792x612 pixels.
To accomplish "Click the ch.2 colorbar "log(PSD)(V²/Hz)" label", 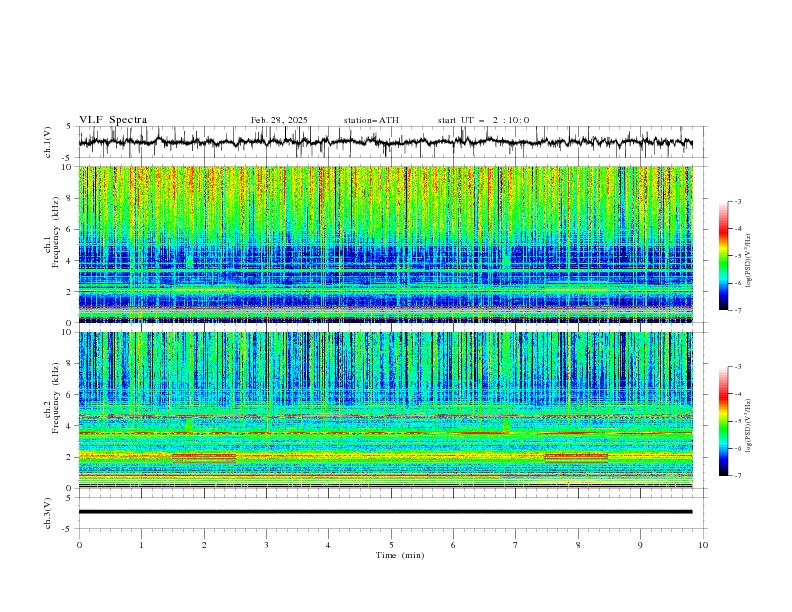I will [749, 425].
